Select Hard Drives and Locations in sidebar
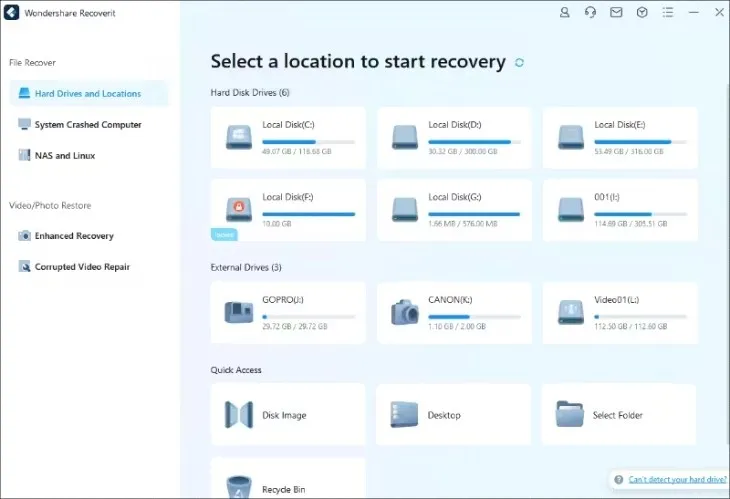Screen dimensions: 730x499 (x=88, y=94)
